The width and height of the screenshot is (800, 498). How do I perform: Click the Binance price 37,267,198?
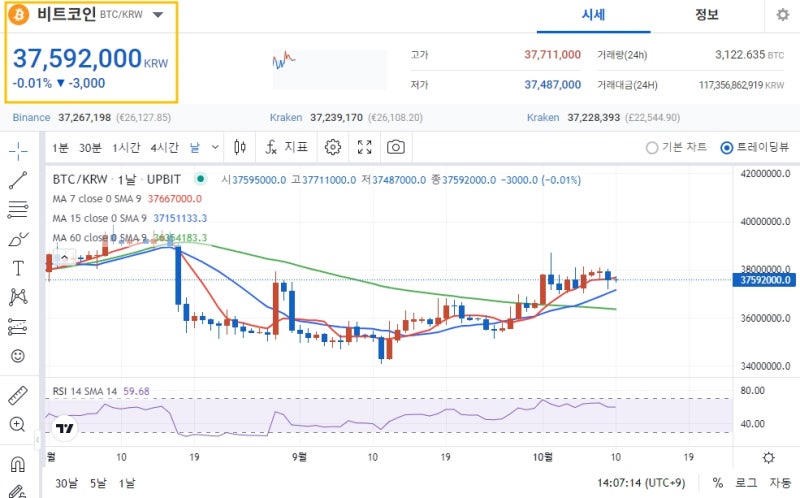tap(85, 117)
